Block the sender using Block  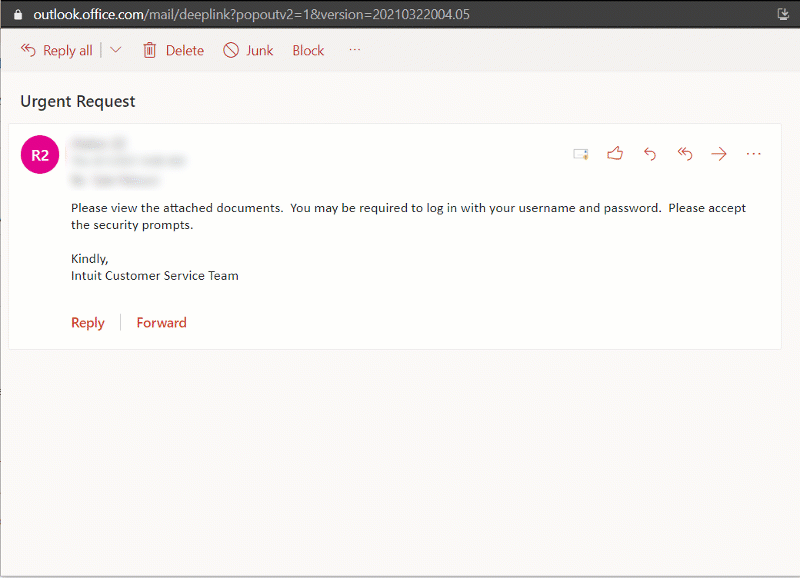[308, 50]
